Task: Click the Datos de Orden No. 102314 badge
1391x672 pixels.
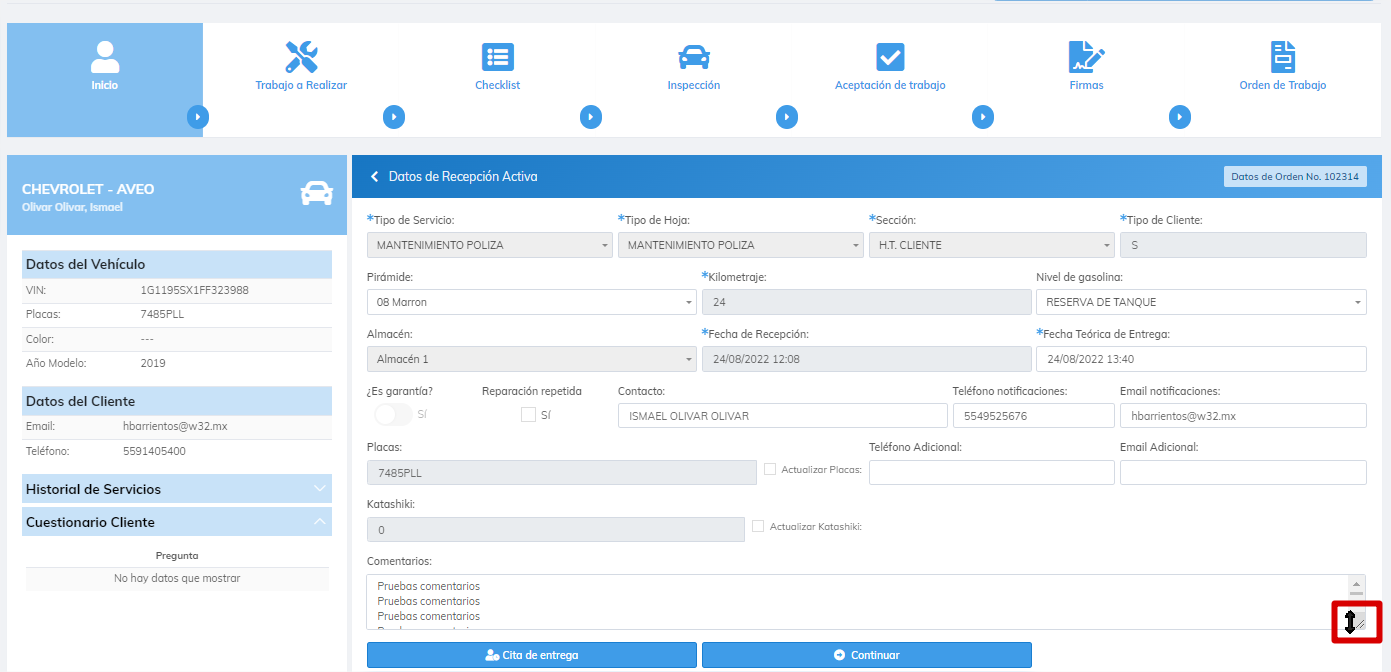Action: click(1295, 177)
